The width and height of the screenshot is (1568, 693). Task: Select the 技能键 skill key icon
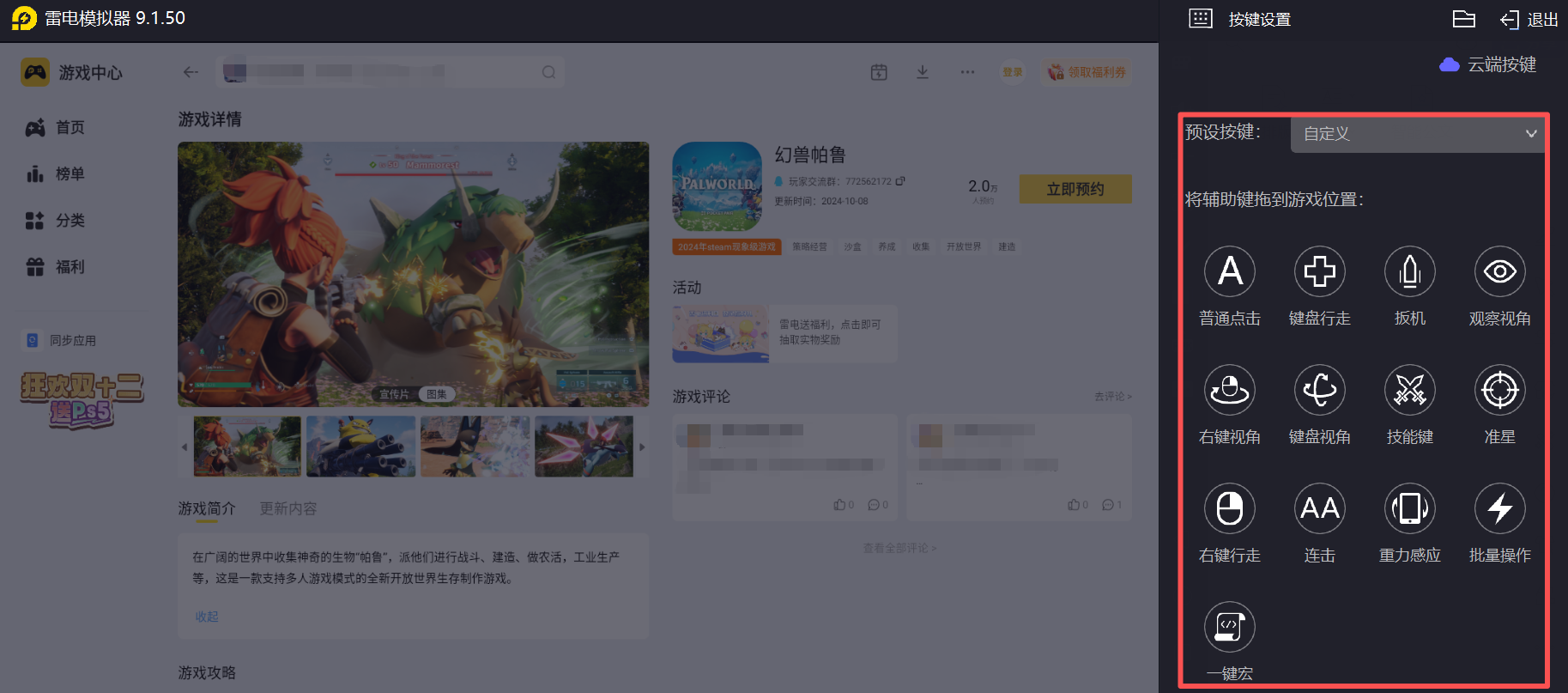(x=1409, y=390)
